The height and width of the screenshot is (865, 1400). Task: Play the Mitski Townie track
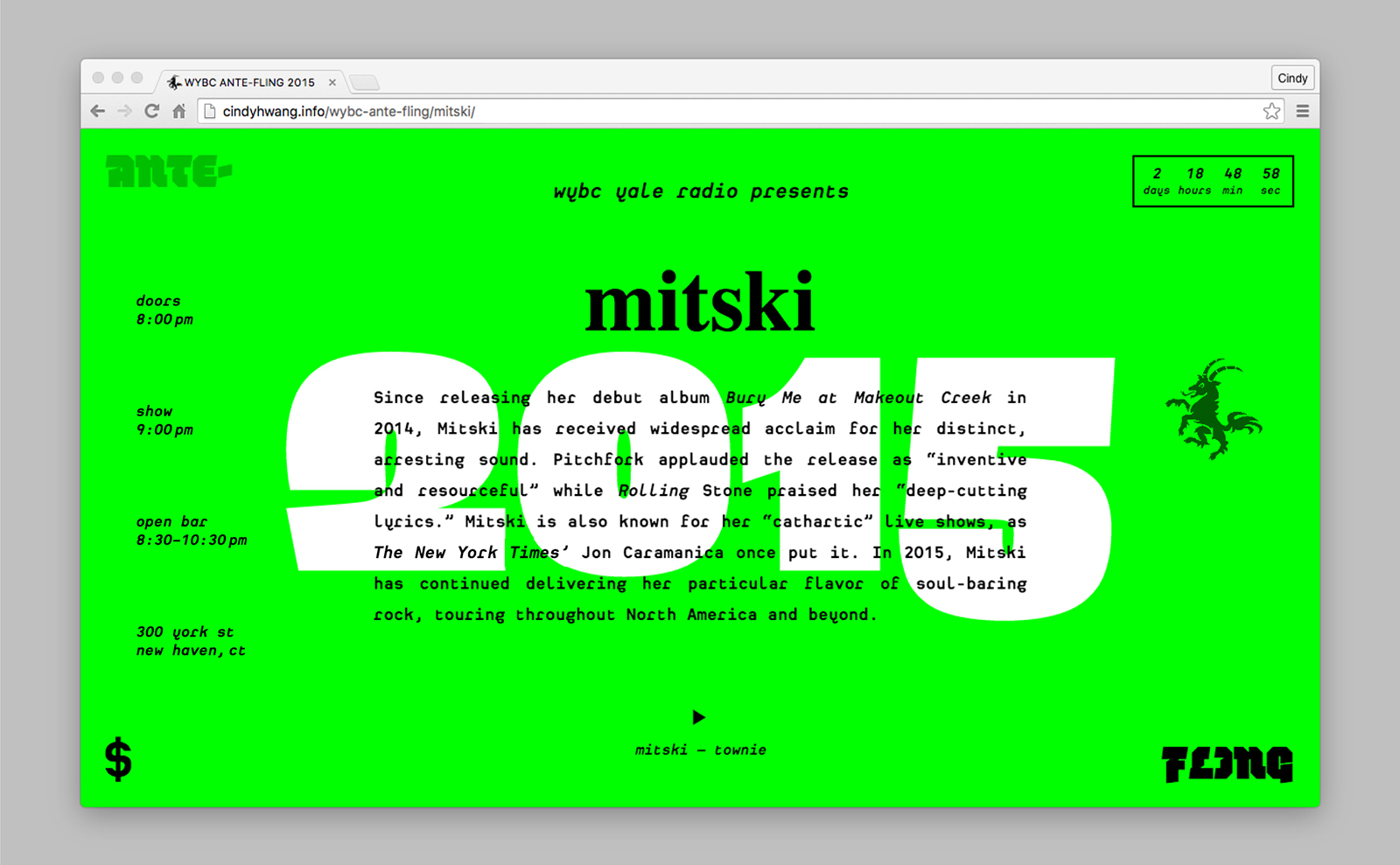(x=698, y=717)
